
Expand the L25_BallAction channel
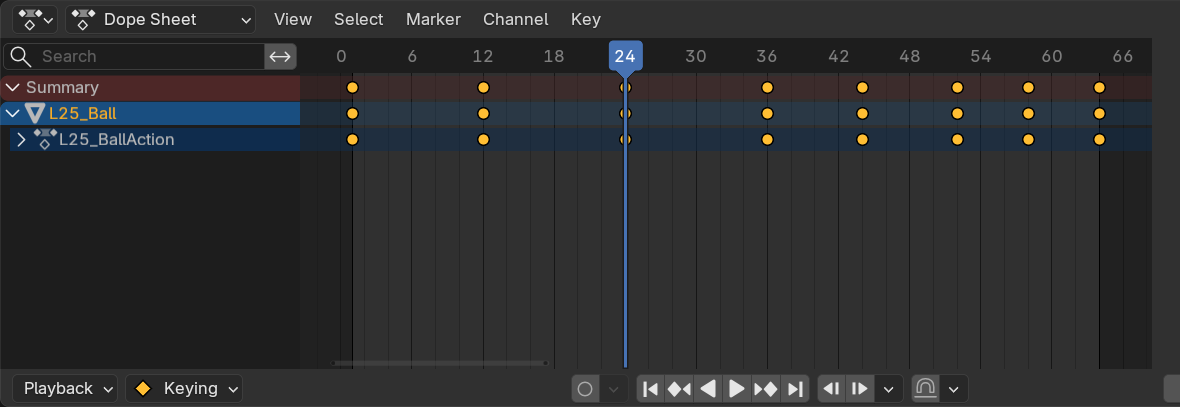pyautogui.click(x=21, y=140)
